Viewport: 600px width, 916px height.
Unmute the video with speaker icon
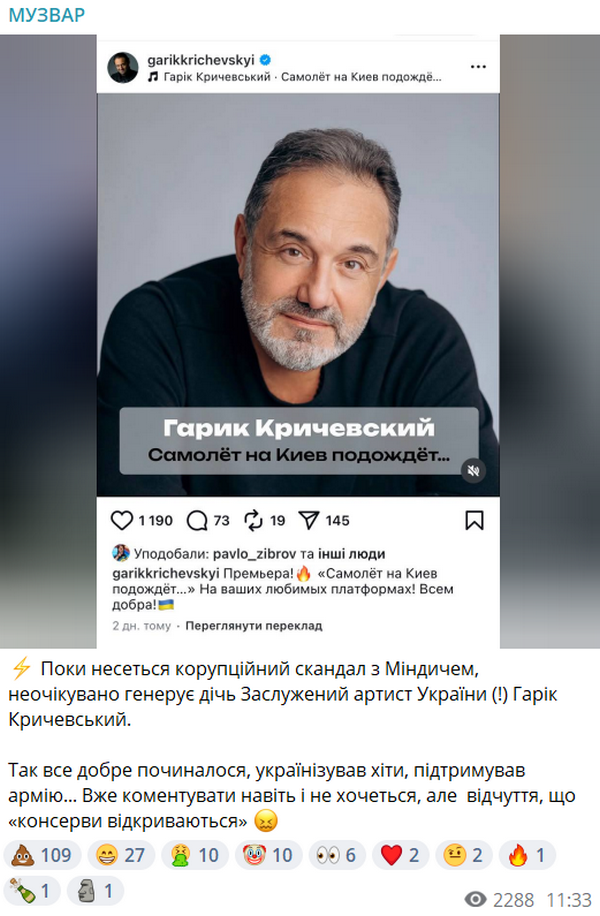click(473, 470)
